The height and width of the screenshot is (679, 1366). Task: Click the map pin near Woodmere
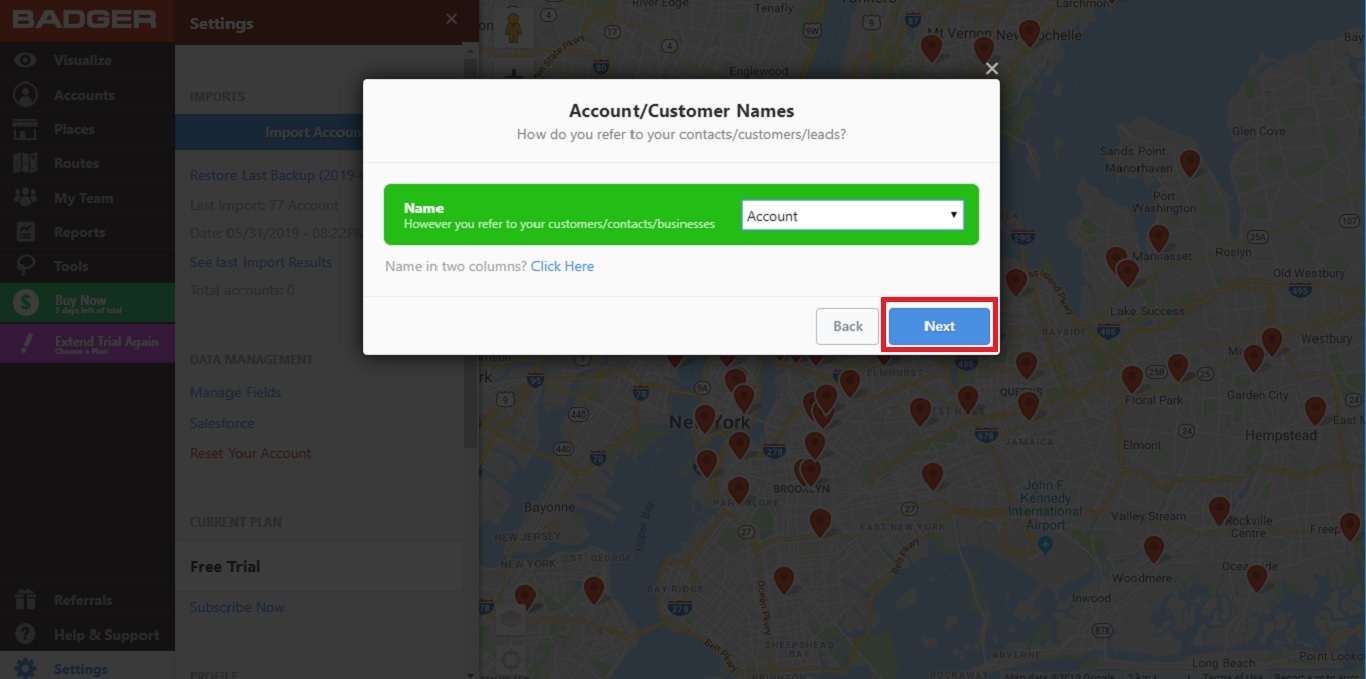click(1154, 548)
